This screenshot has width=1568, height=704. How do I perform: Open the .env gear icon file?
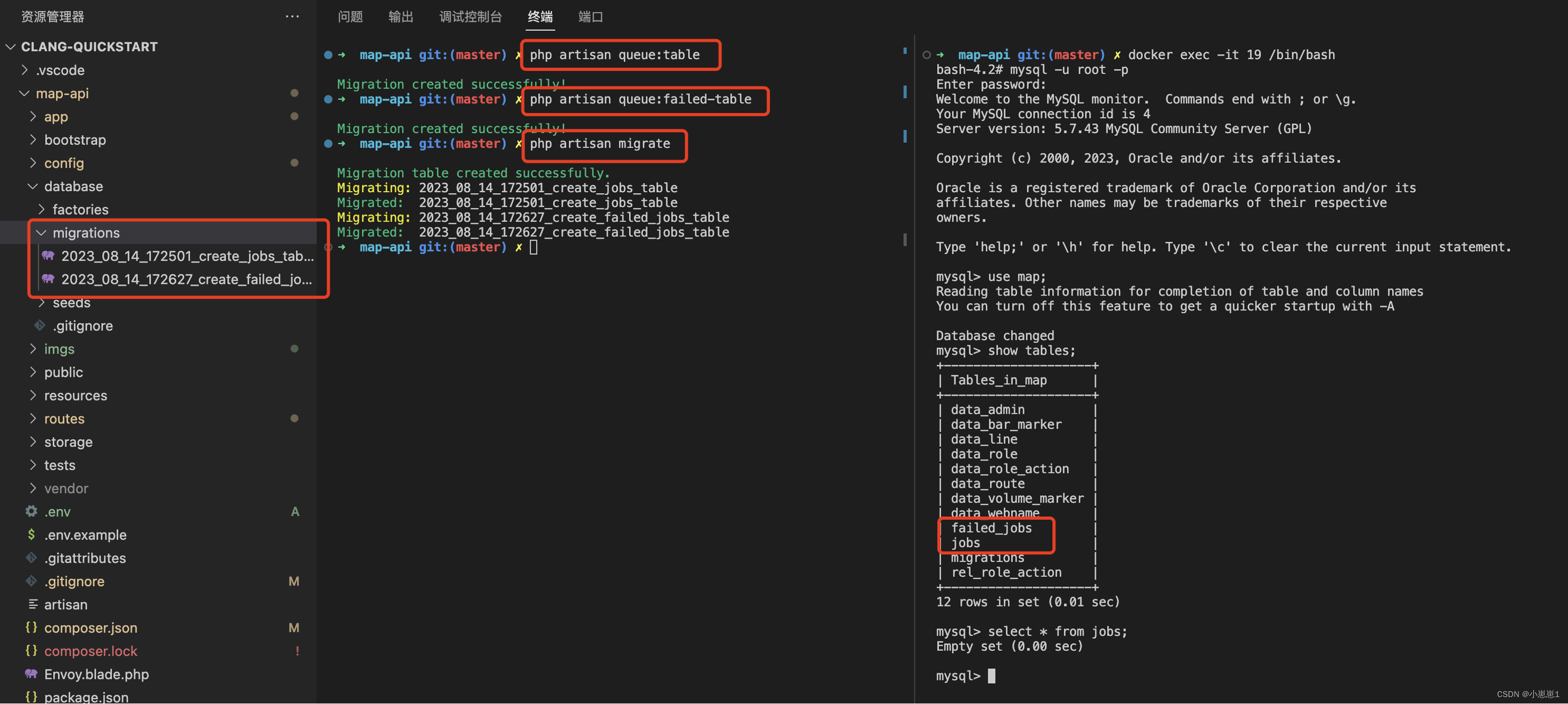[x=31, y=511]
